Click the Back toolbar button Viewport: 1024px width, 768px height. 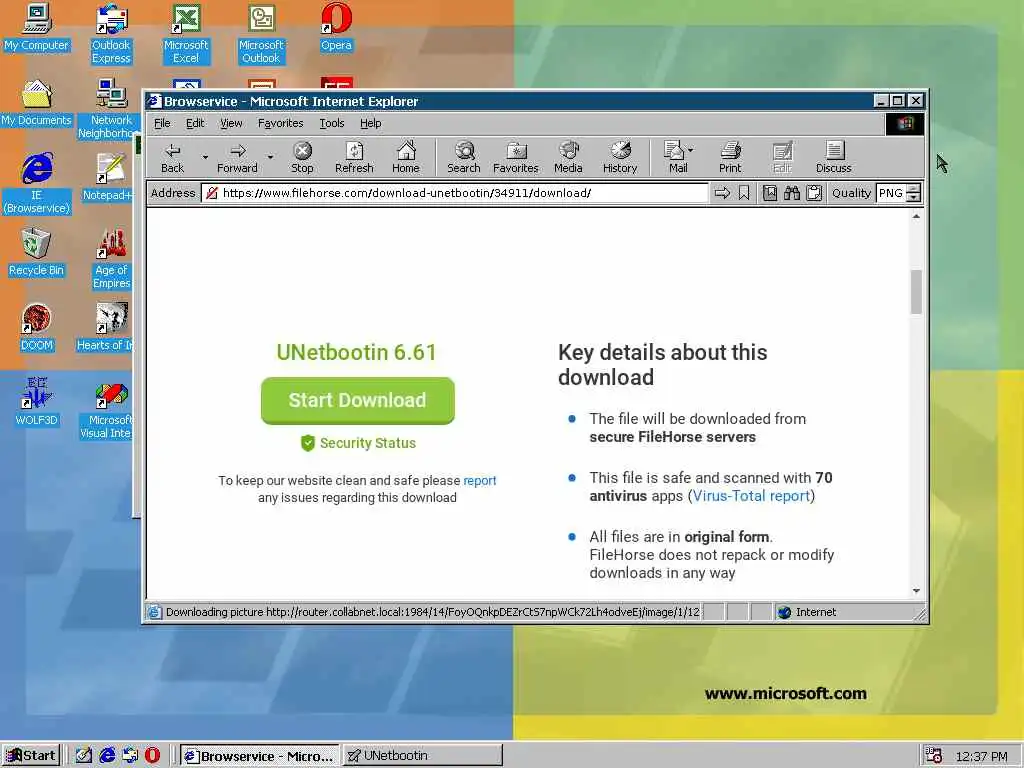tap(173, 158)
